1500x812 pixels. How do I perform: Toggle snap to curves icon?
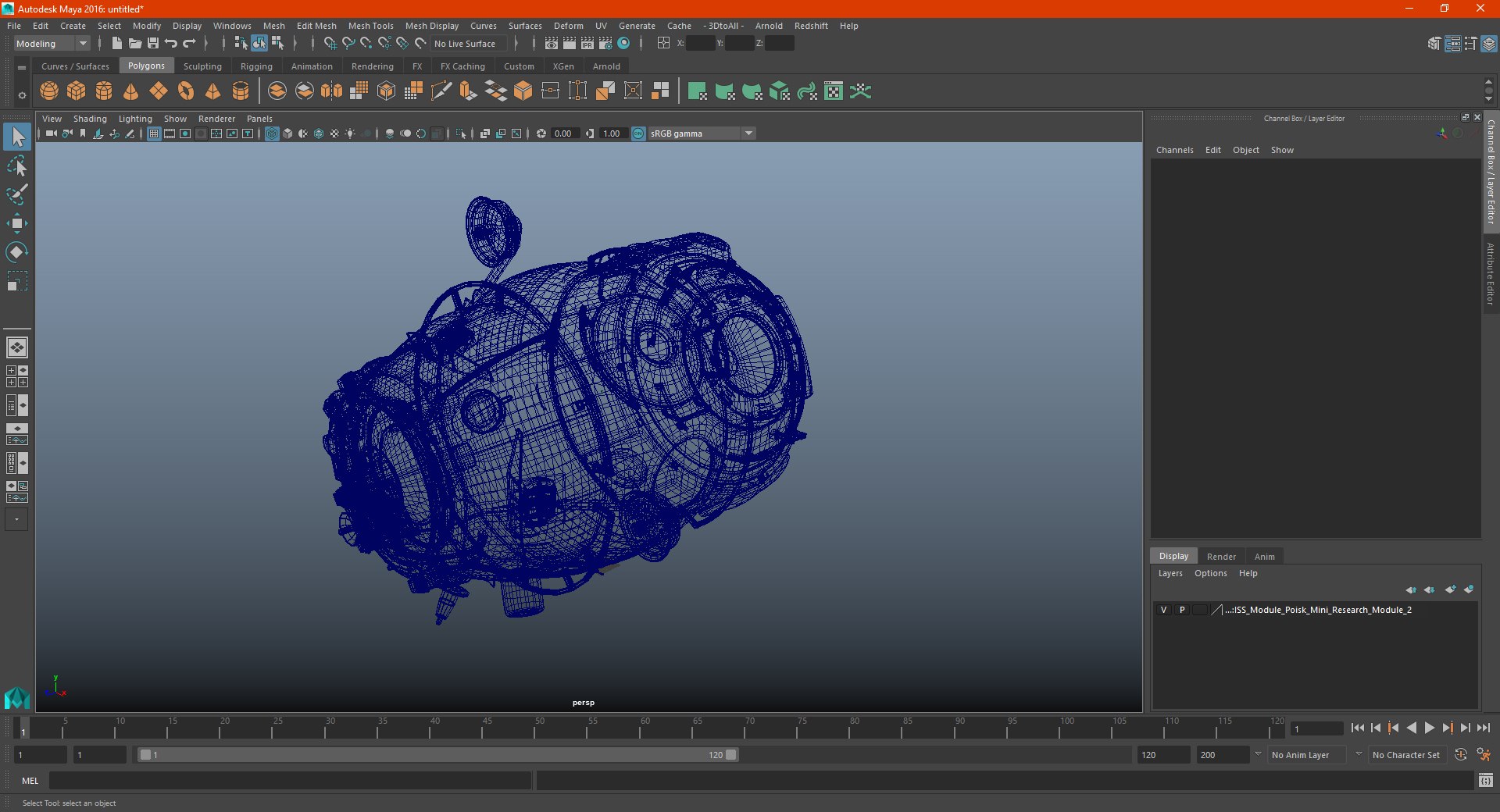click(348, 44)
